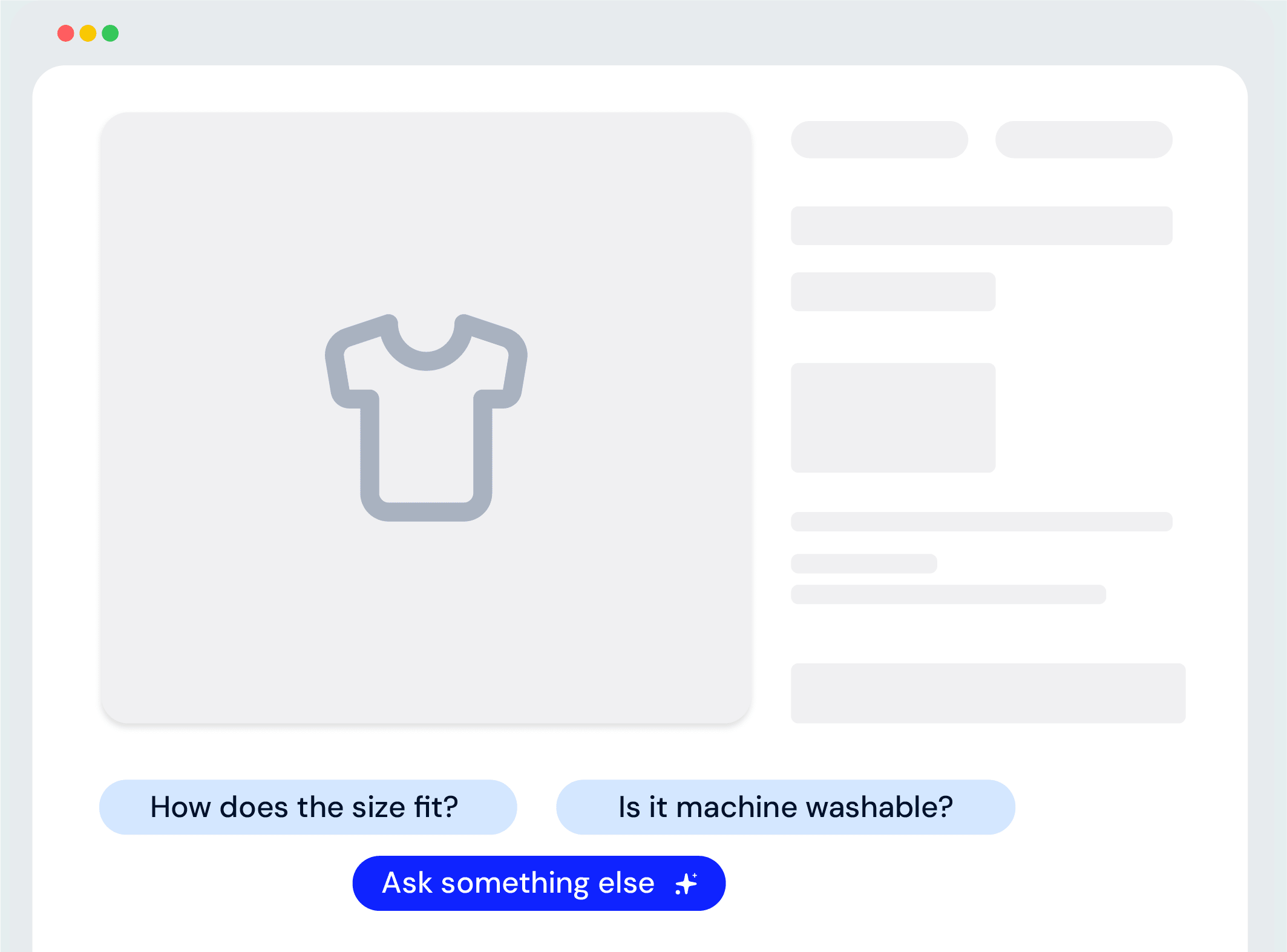Click the green traffic light dot
Image resolution: width=1287 pixels, height=952 pixels.
pos(110,33)
